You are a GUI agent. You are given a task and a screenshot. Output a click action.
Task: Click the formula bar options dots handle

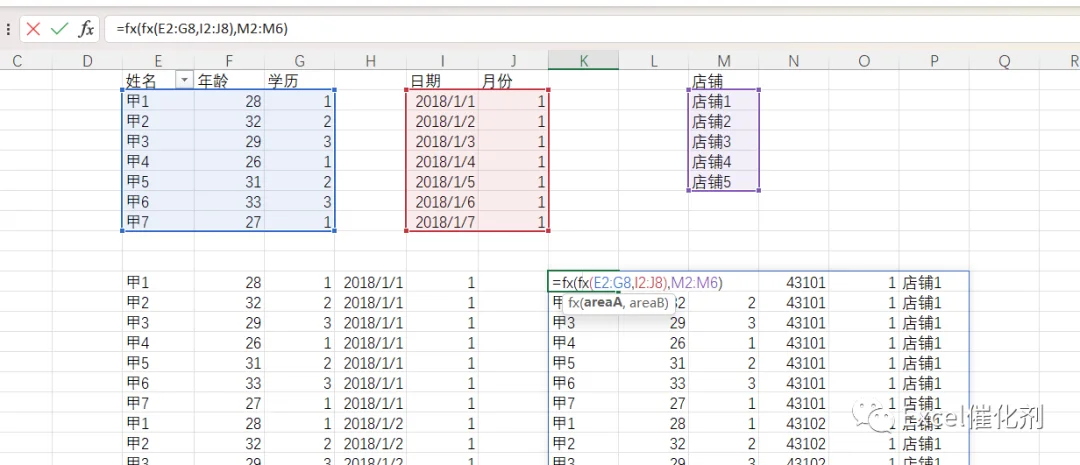coord(8,29)
